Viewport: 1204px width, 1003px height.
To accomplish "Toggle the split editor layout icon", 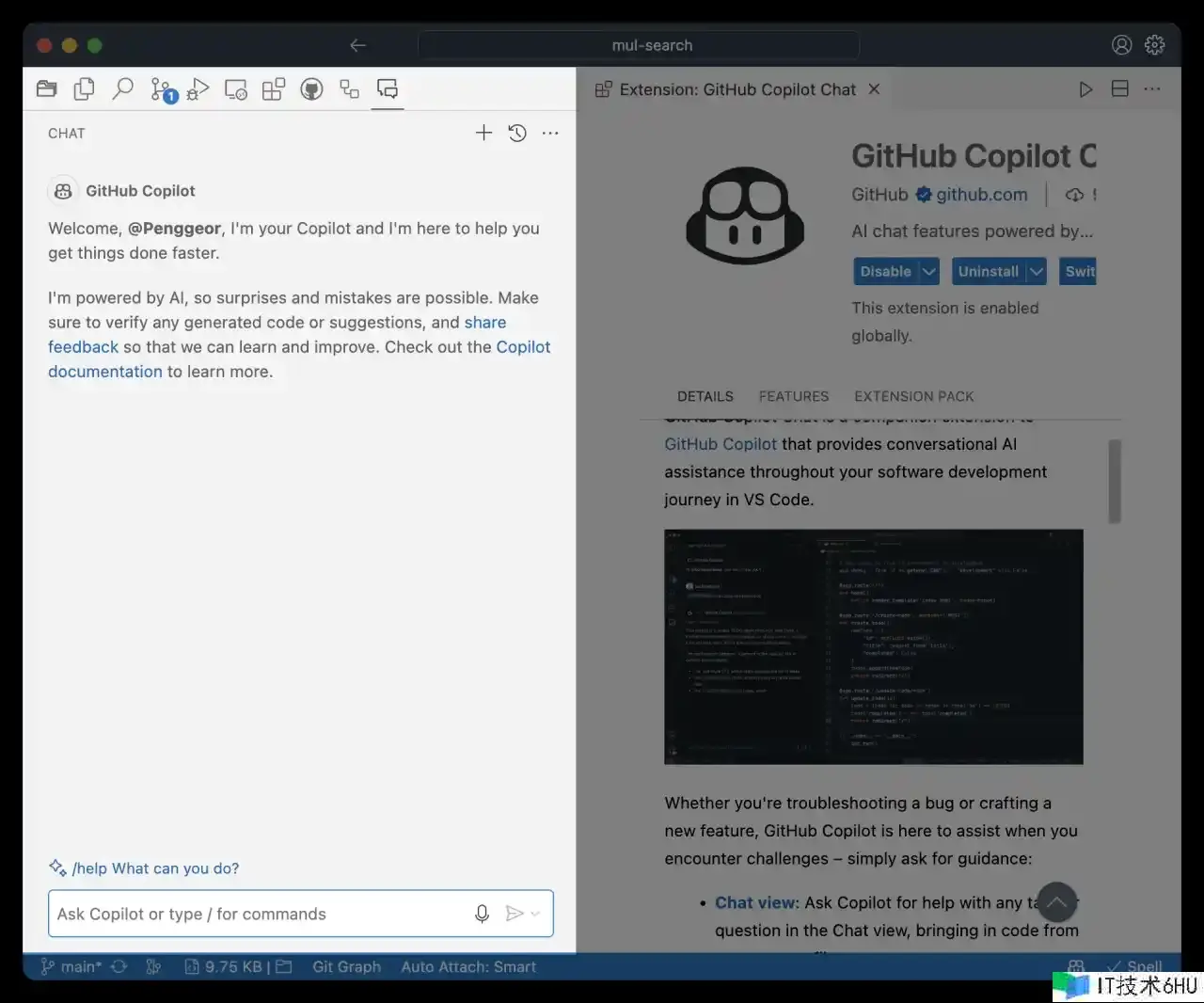I will point(1119,89).
